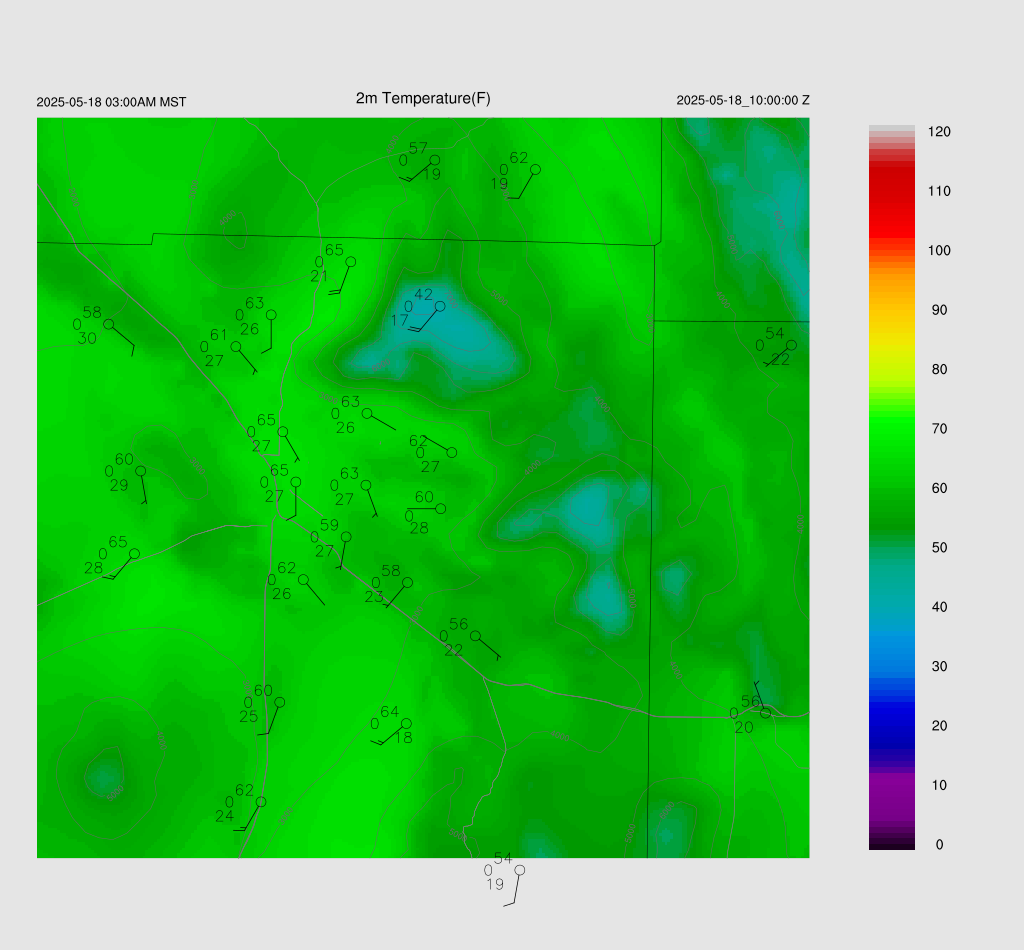Viewport: 1024px width, 950px height.
Task: Select the 110 label on the color scale
Action: point(939,191)
